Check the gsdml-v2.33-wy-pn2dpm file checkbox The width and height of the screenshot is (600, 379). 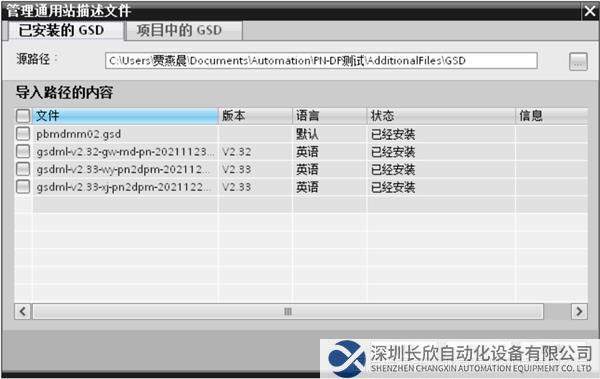point(23,169)
